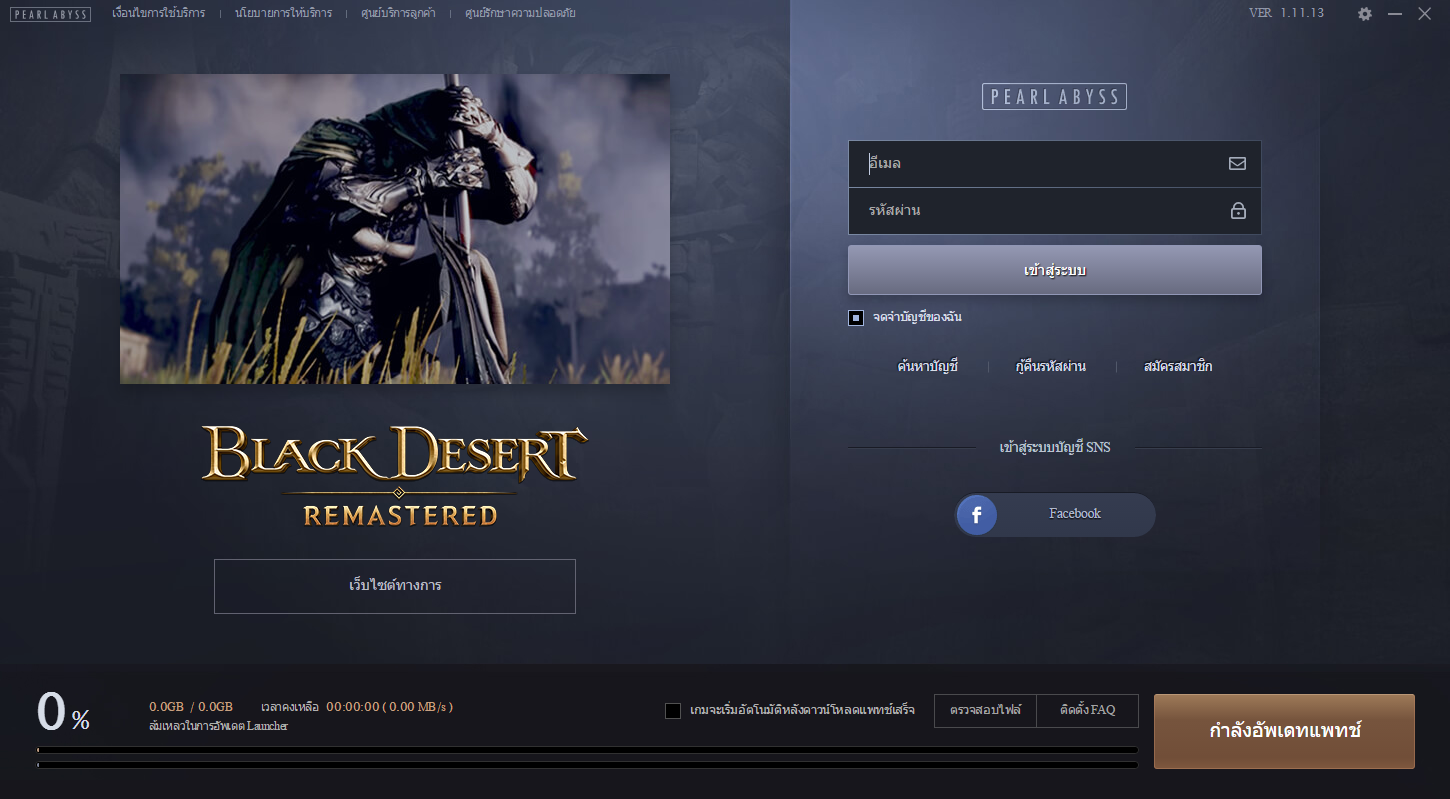Click ค้นหาบัญชี find account link
Viewport: 1450px width, 799px height.
coord(928,367)
